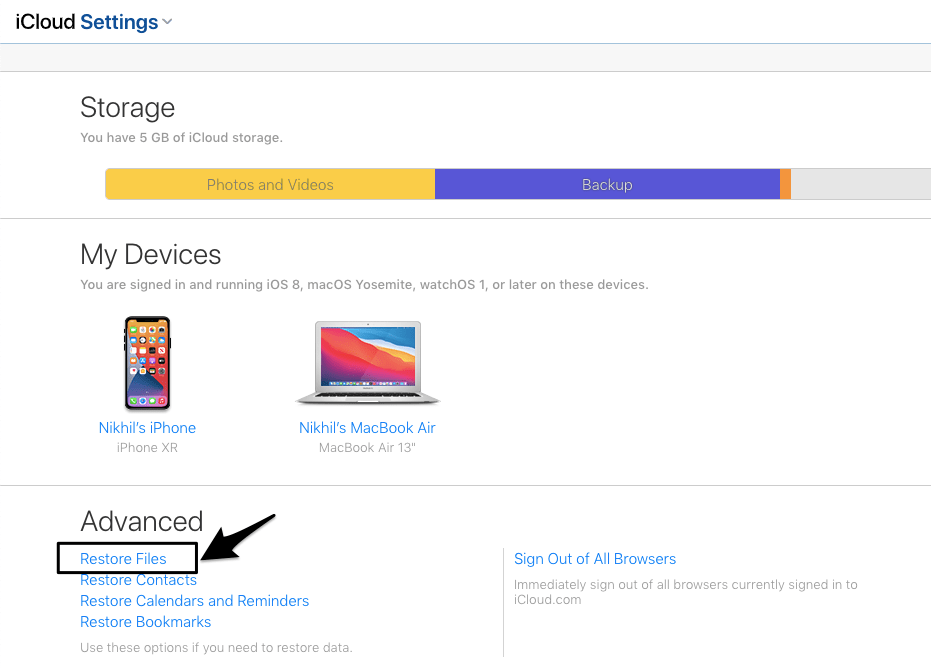Open the iCloud Settings dropdown chevron
This screenshot has width=931, height=669.
(x=167, y=22)
